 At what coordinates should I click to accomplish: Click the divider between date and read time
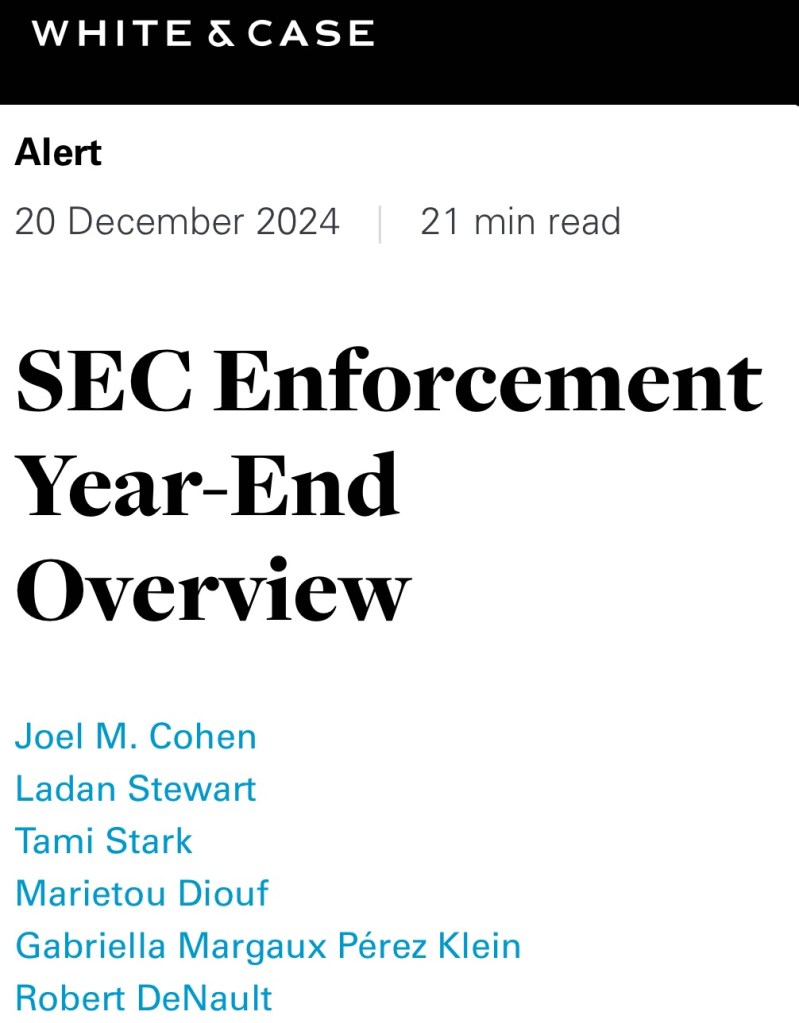click(380, 223)
